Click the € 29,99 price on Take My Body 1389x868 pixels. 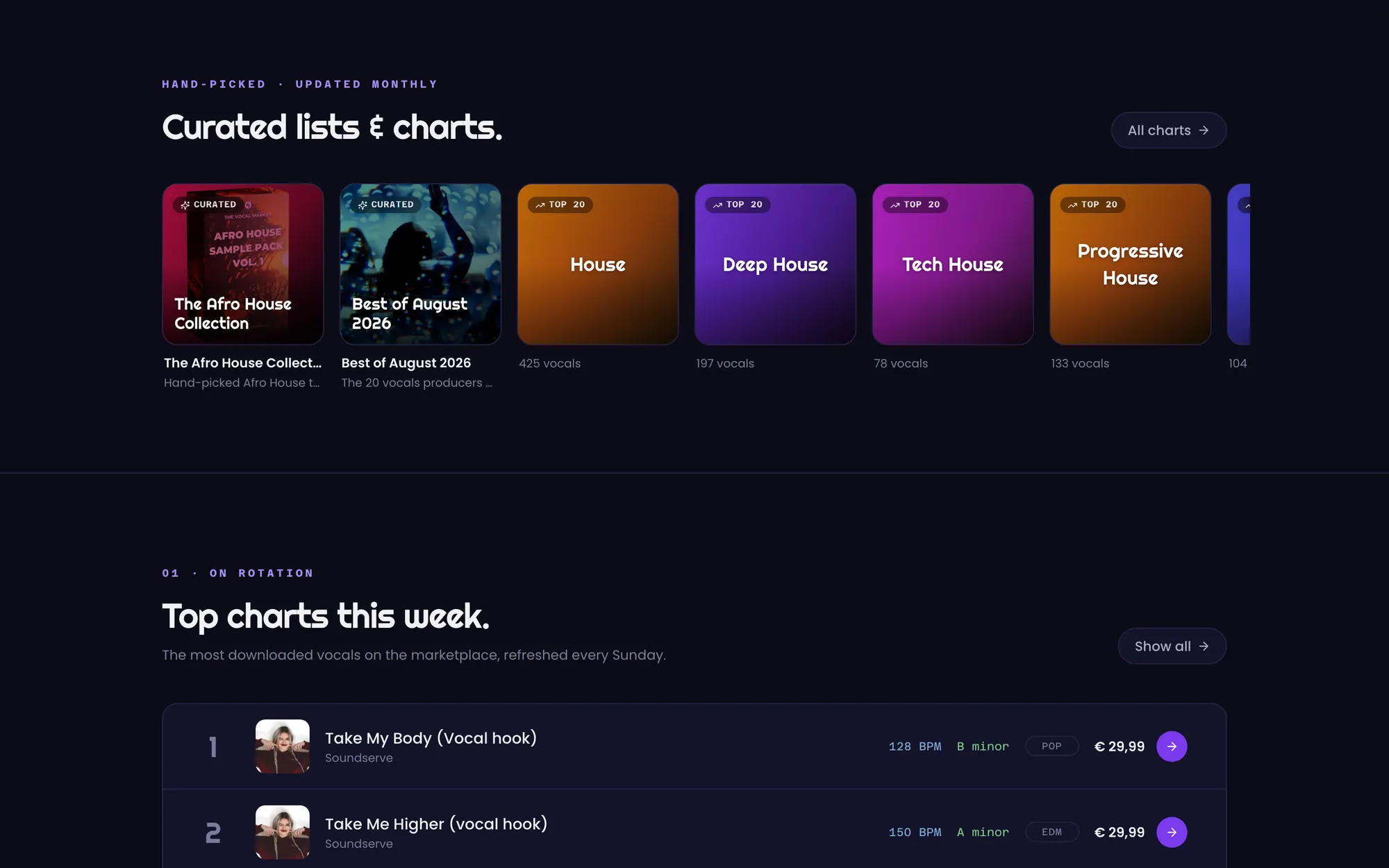coord(1120,746)
